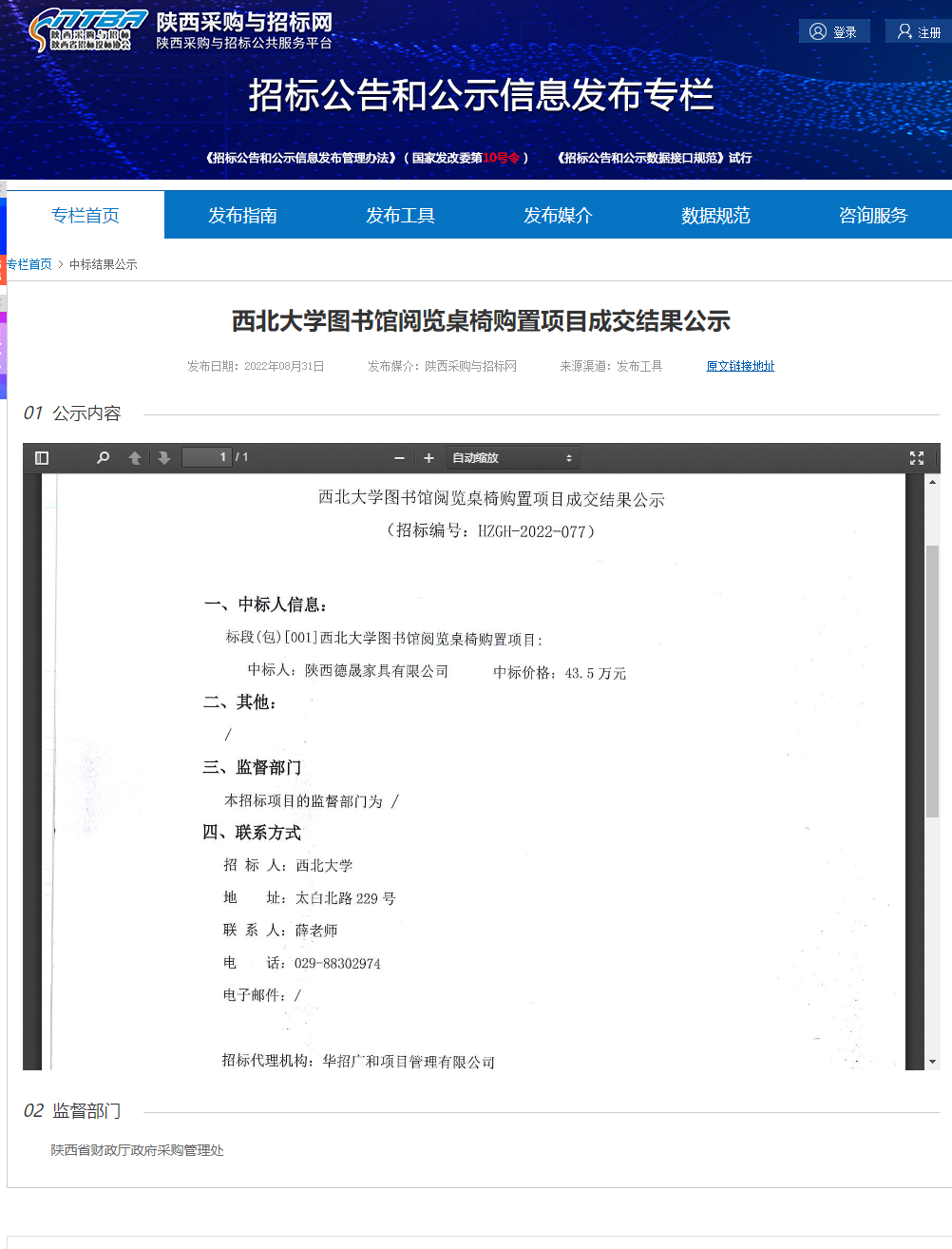Go to previous PDF page arrow
Image resolution: width=952 pixels, height=1249 pixels.
[x=135, y=458]
